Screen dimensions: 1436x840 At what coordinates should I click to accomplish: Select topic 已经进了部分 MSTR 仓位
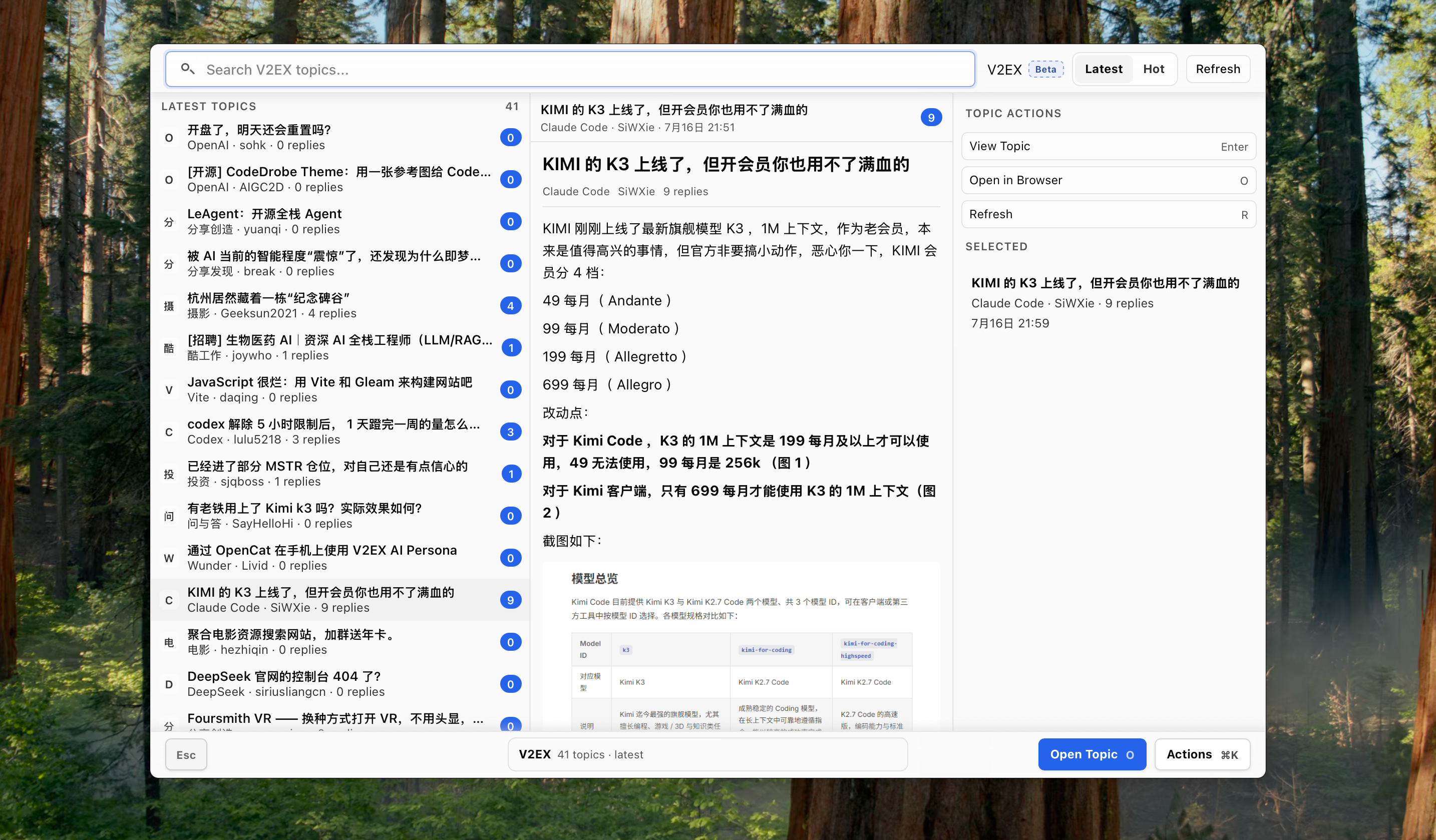[x=340, y=474]
